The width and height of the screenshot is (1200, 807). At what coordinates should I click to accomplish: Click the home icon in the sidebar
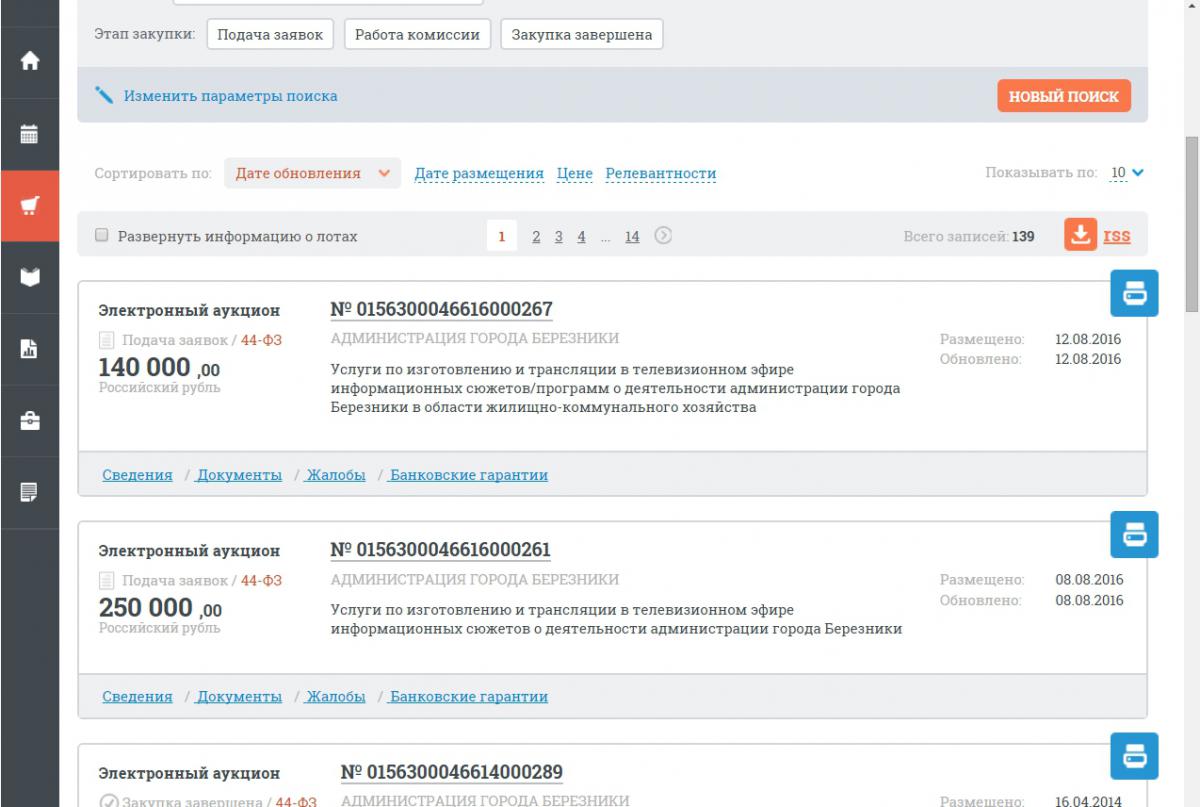tap(30, 61)
